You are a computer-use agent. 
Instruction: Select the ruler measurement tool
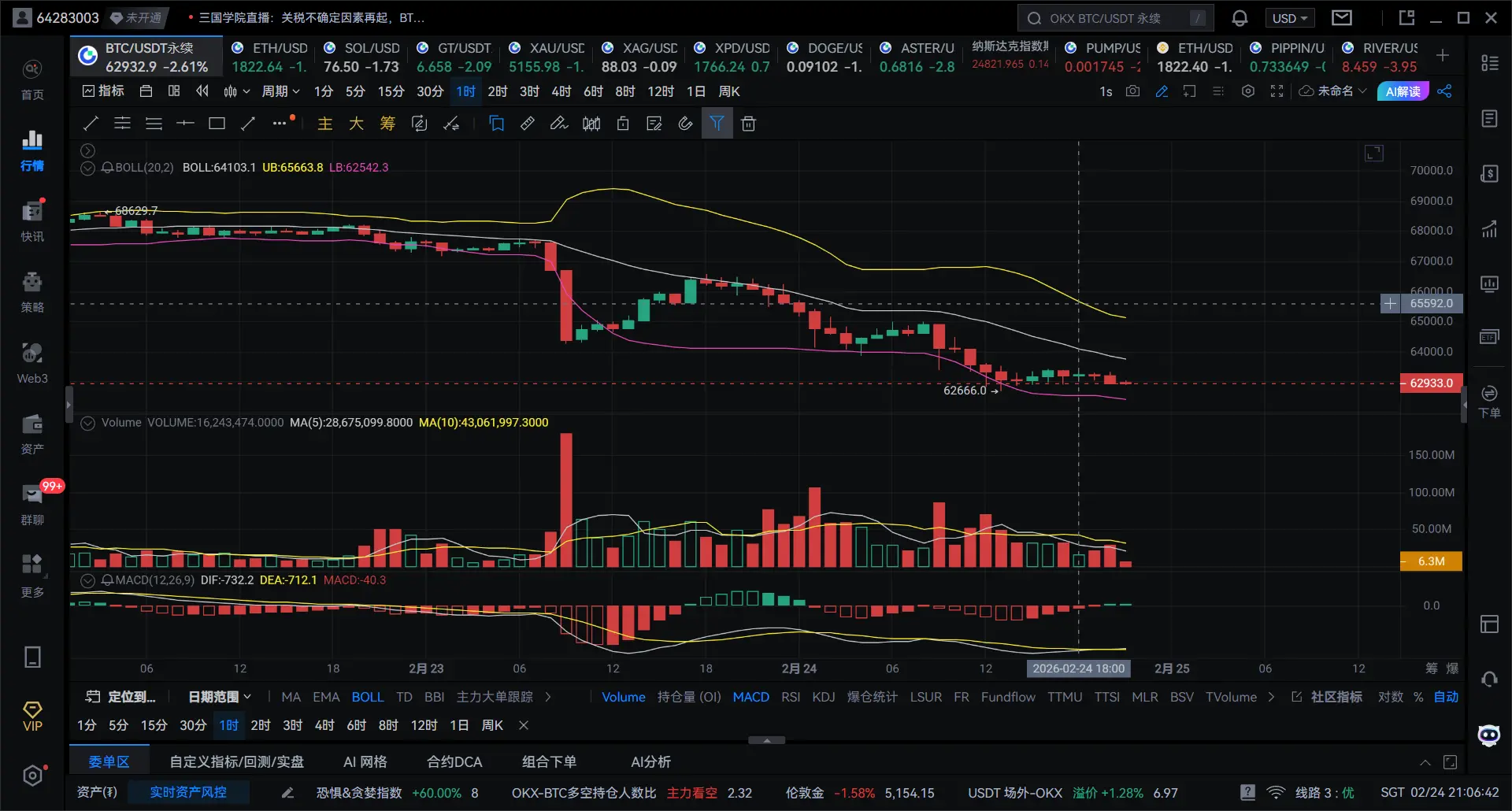[528, 123]
